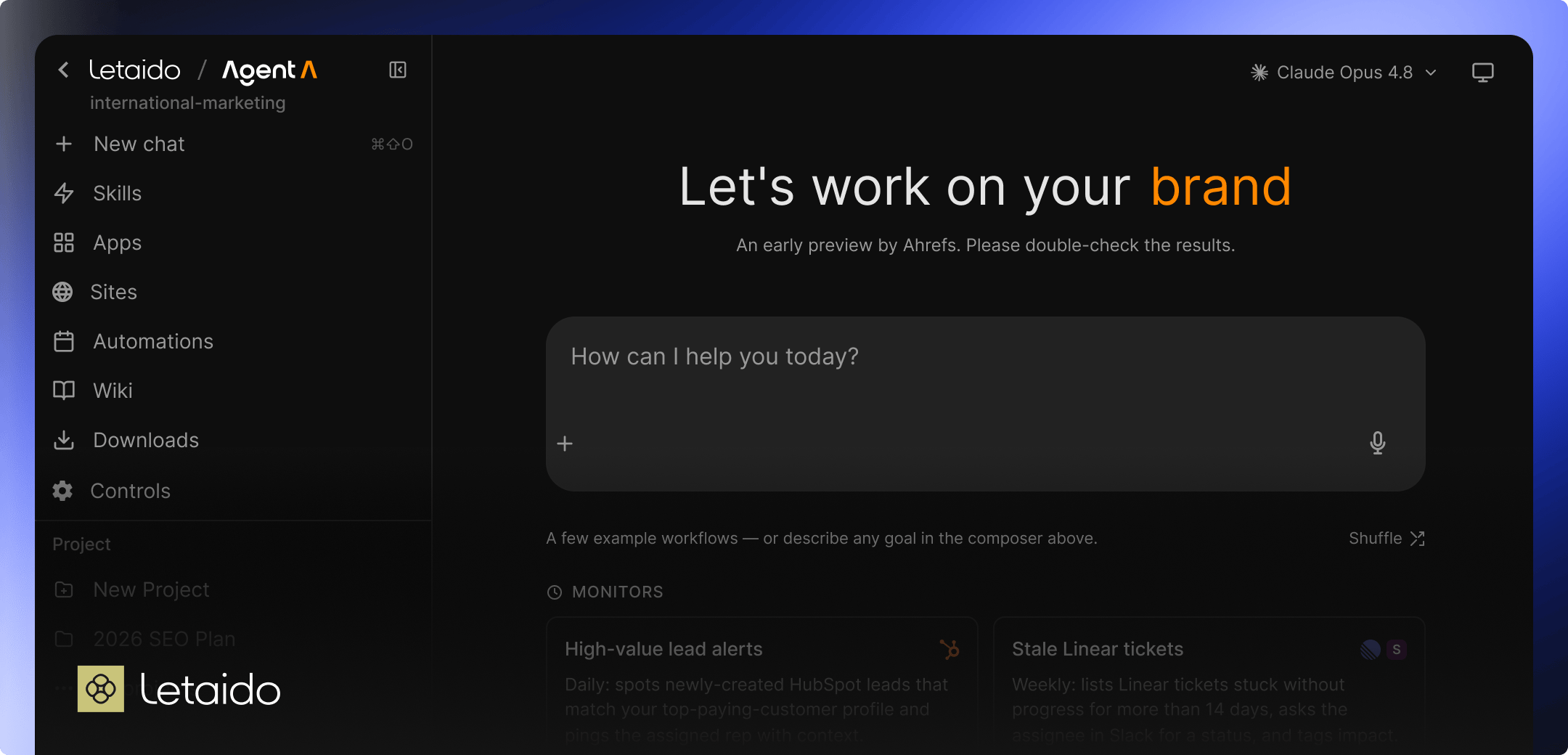1568x755 pixels.
Task: Click the gear Controls icon
Action: tap(62, 491)
